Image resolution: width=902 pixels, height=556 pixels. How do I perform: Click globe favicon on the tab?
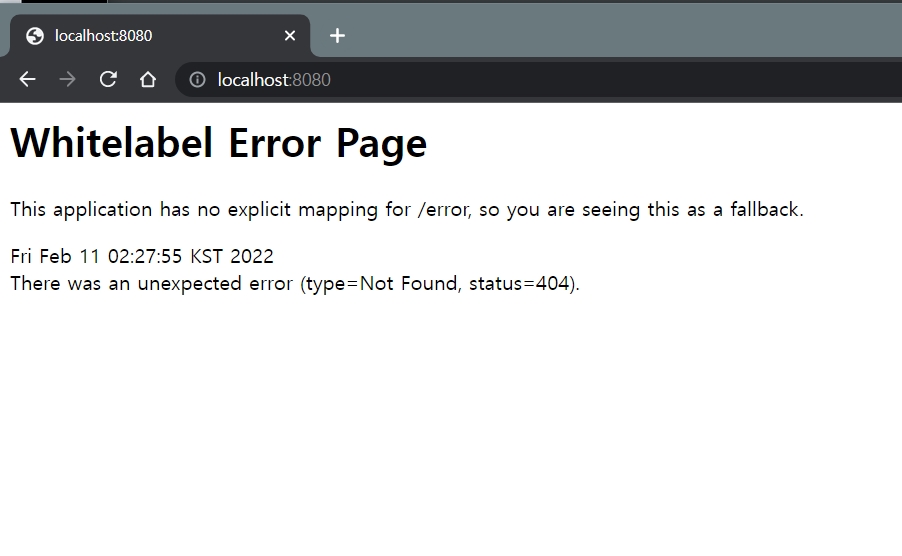click(35, 36)
